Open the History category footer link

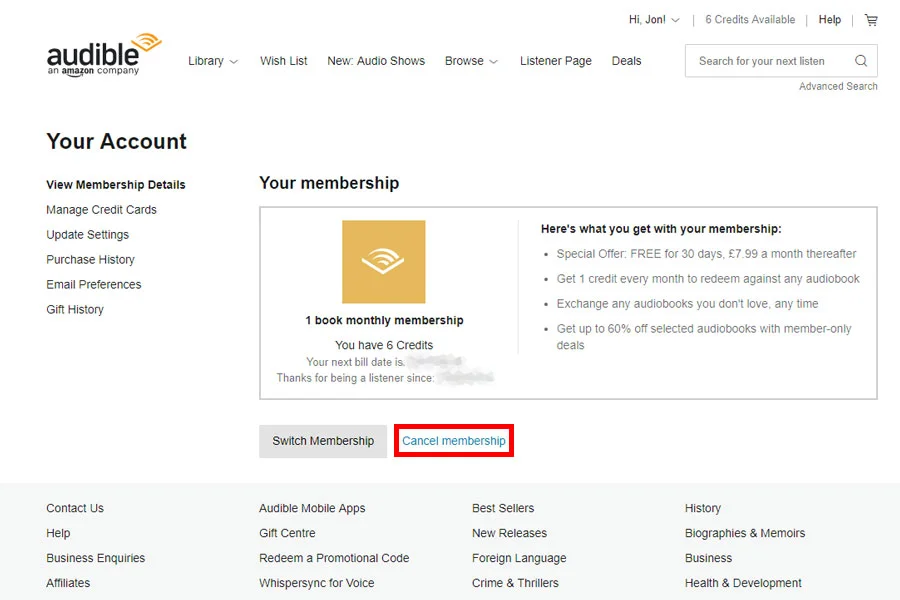[703, 508]
